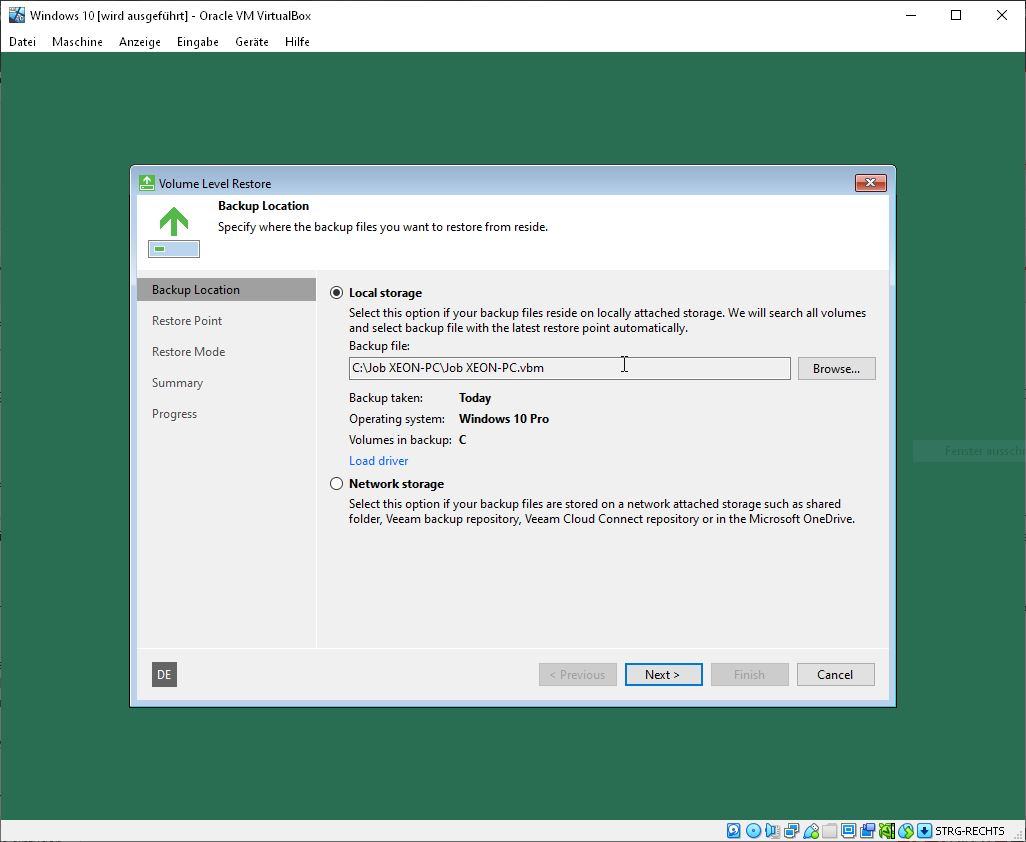Click the shared folders icon in VirtualBox status bar
The image size is (1026, 842).
pos(829,831)
